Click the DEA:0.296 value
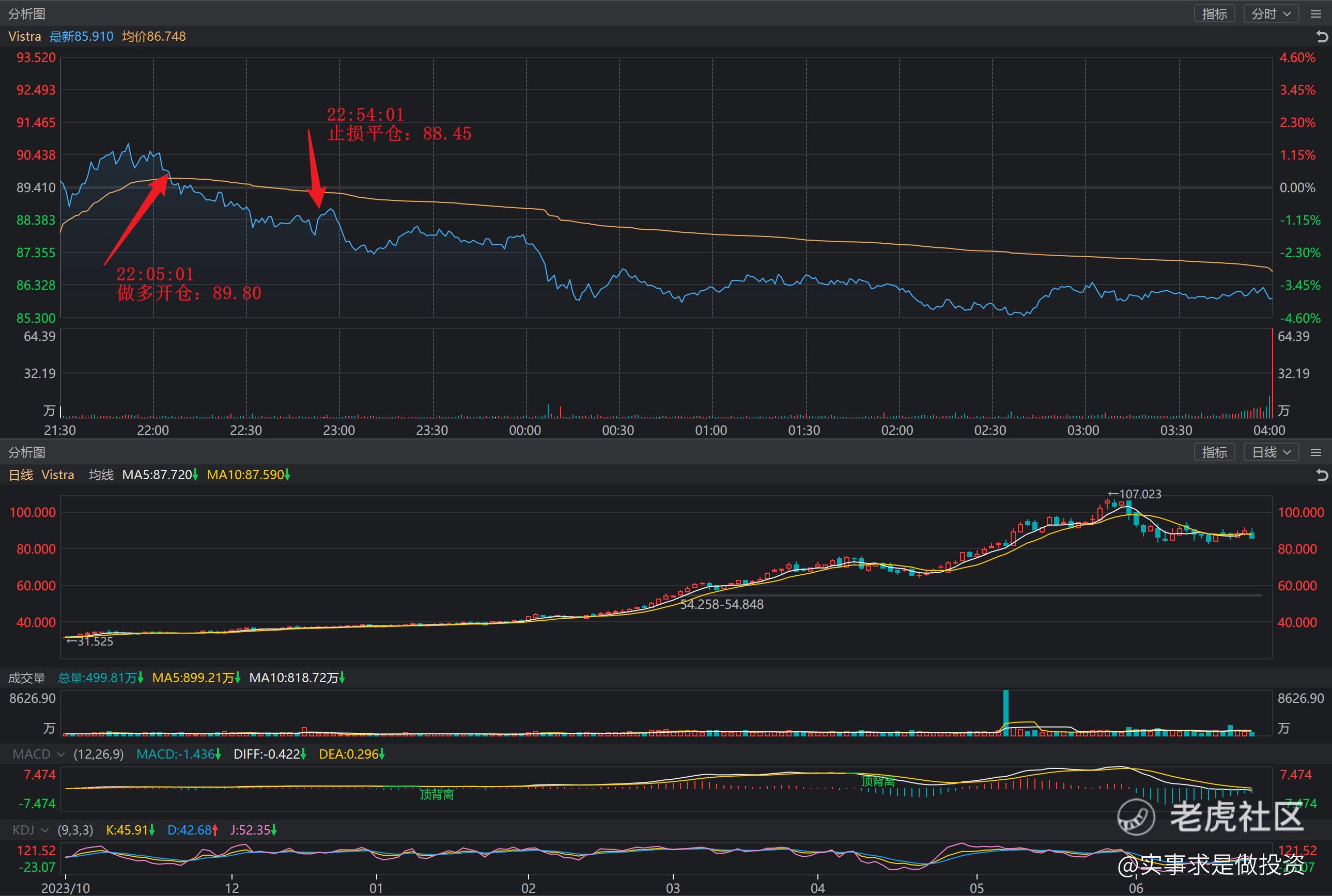1332x896 pixels. click(352, 754)
